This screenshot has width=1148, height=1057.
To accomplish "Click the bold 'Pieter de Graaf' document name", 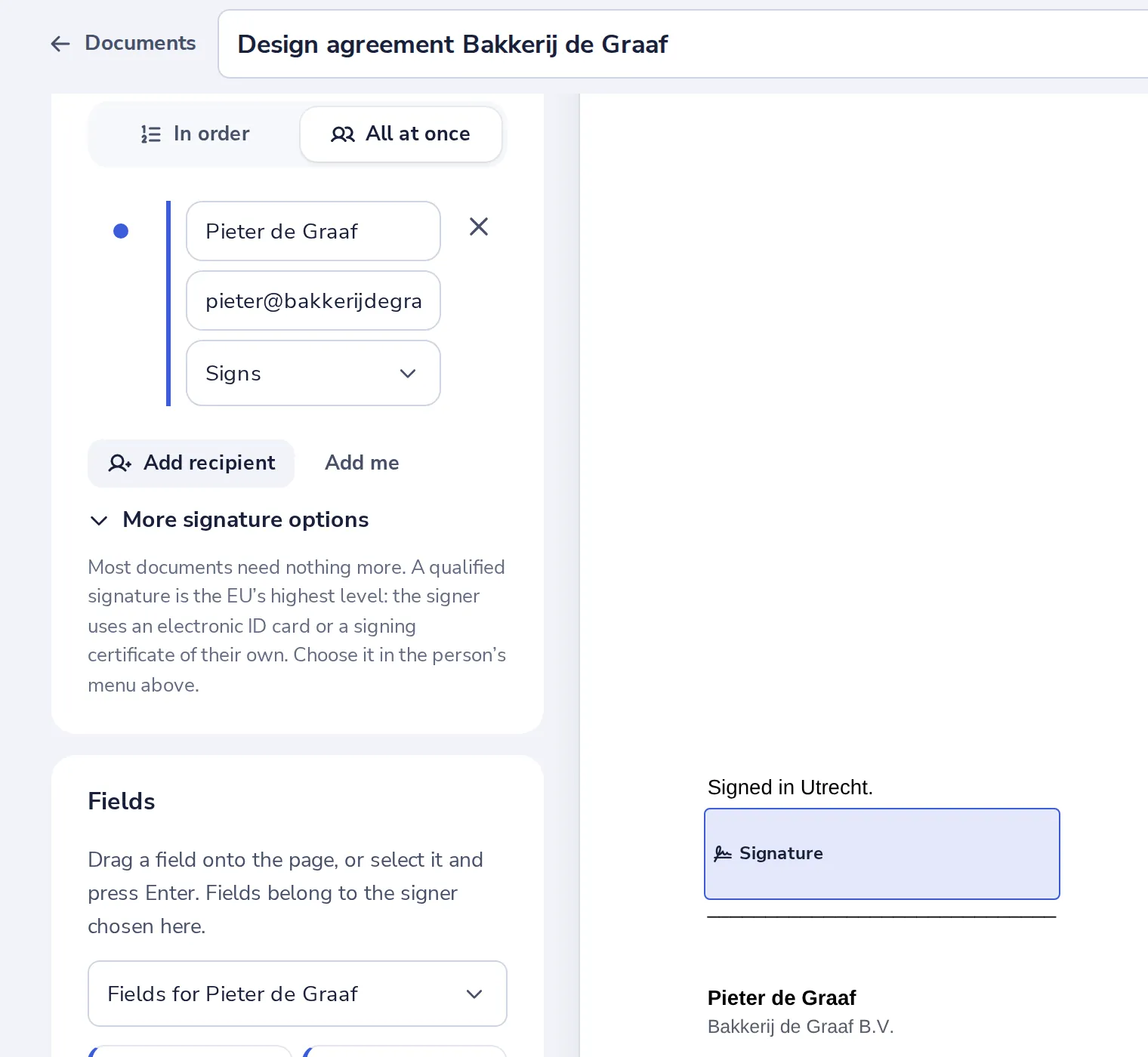I will (782, 998).
